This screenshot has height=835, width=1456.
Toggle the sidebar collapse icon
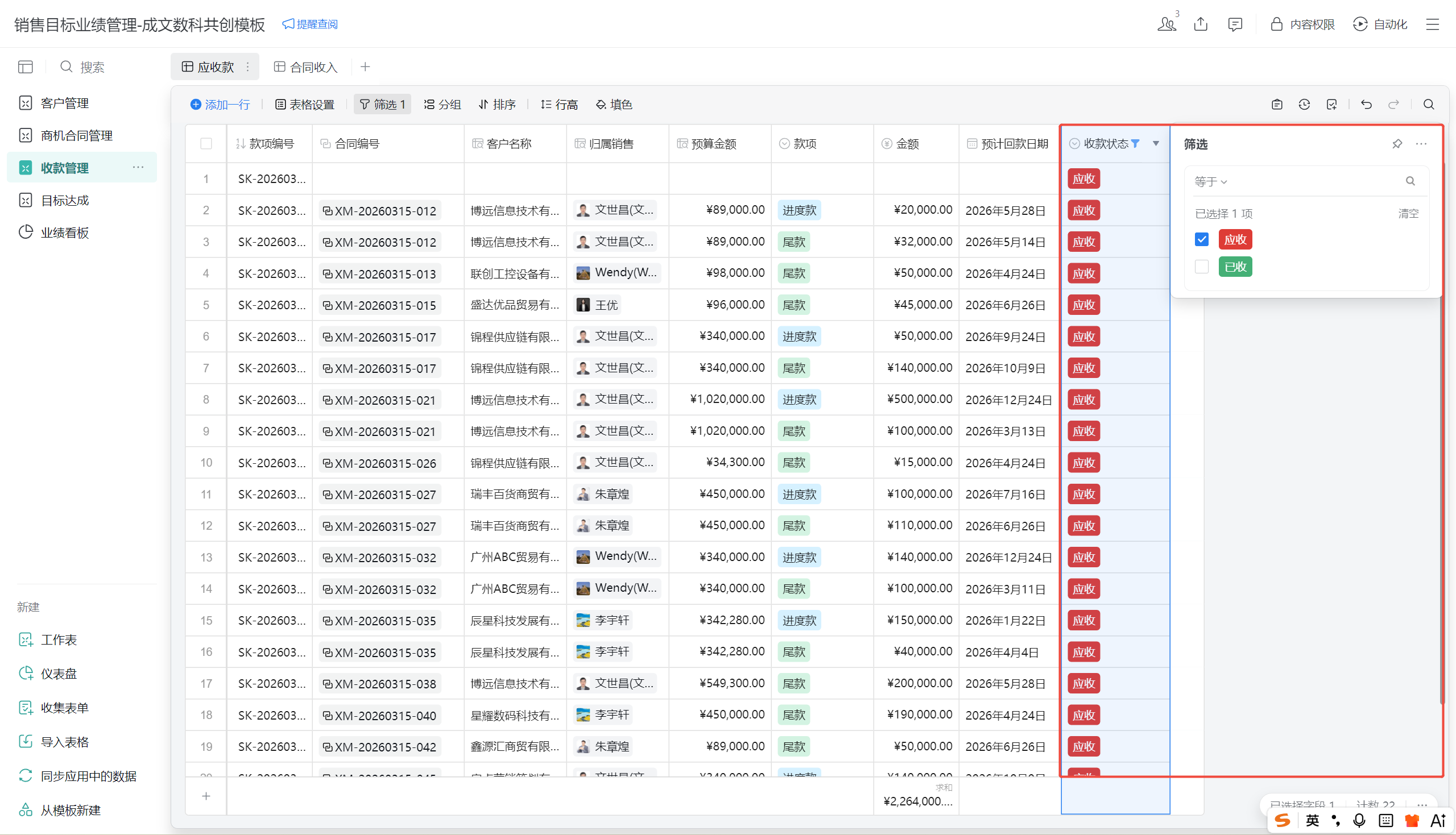click(25, 67)
